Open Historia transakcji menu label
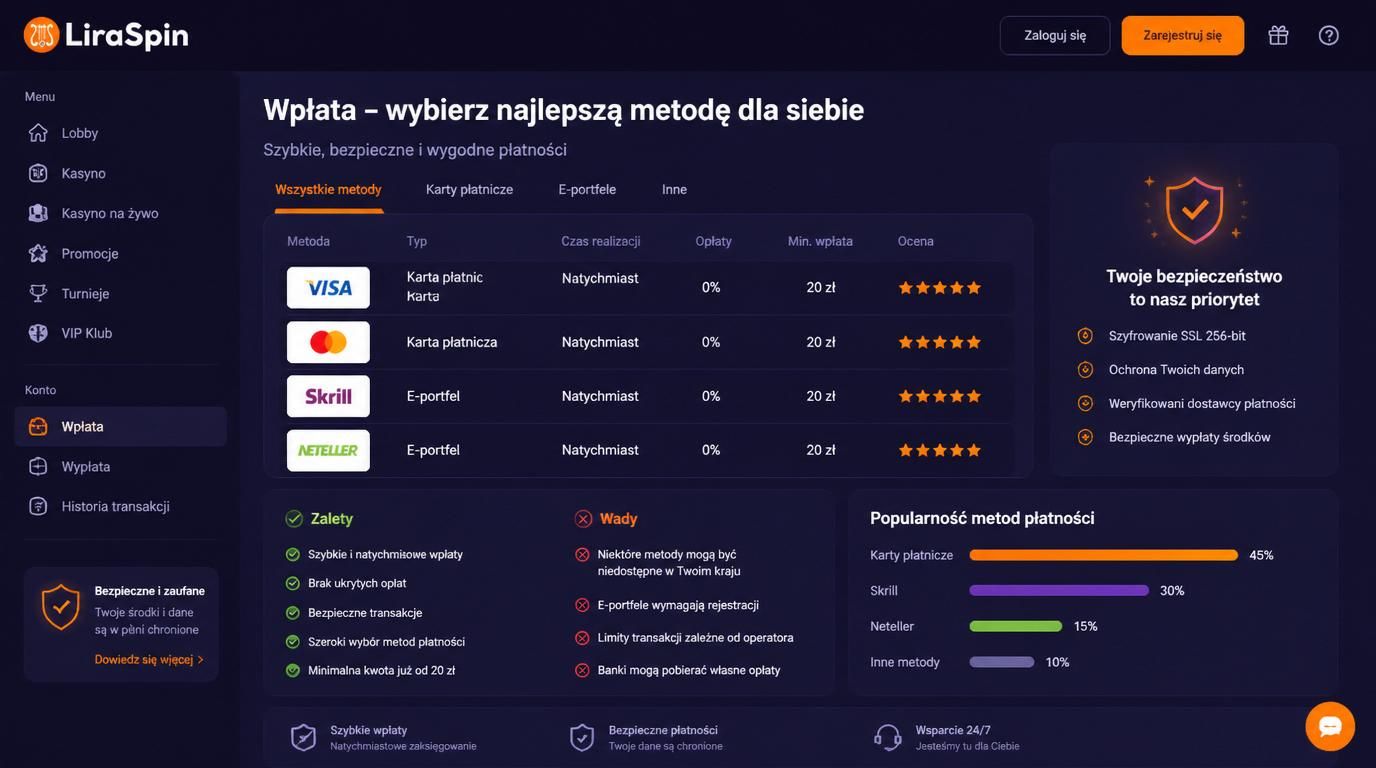Screen dimensions: 1376x768 click(x=116, y=506)
